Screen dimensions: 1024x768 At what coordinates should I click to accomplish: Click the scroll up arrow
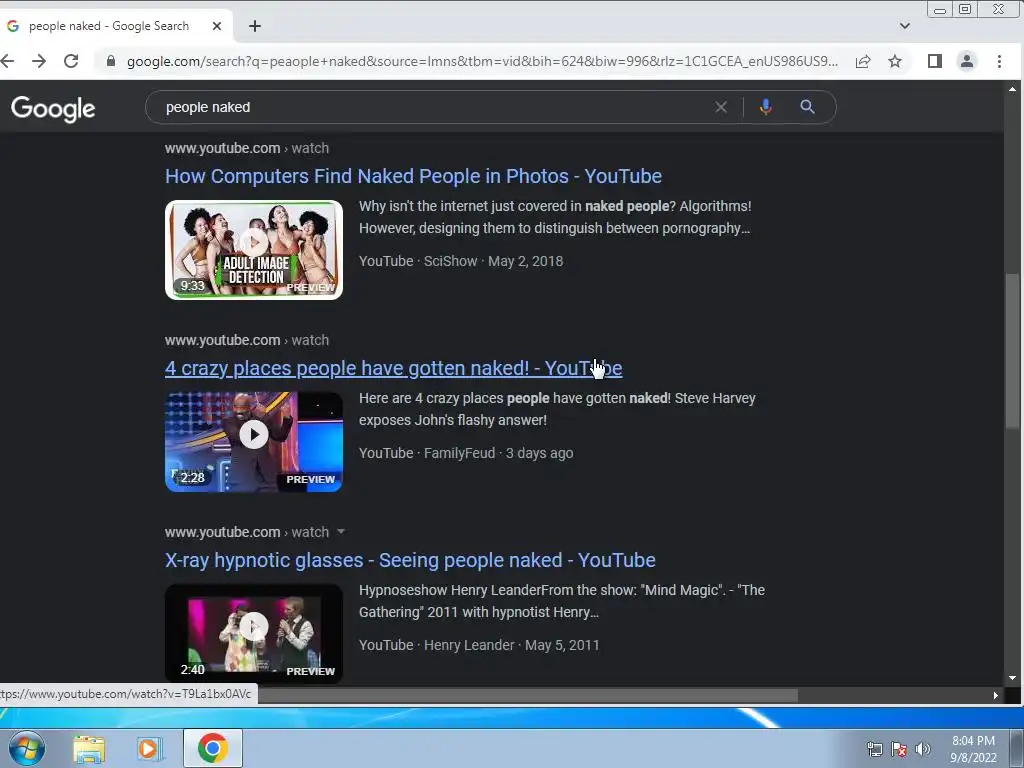pyautogui.click(x=1012, y=89)
